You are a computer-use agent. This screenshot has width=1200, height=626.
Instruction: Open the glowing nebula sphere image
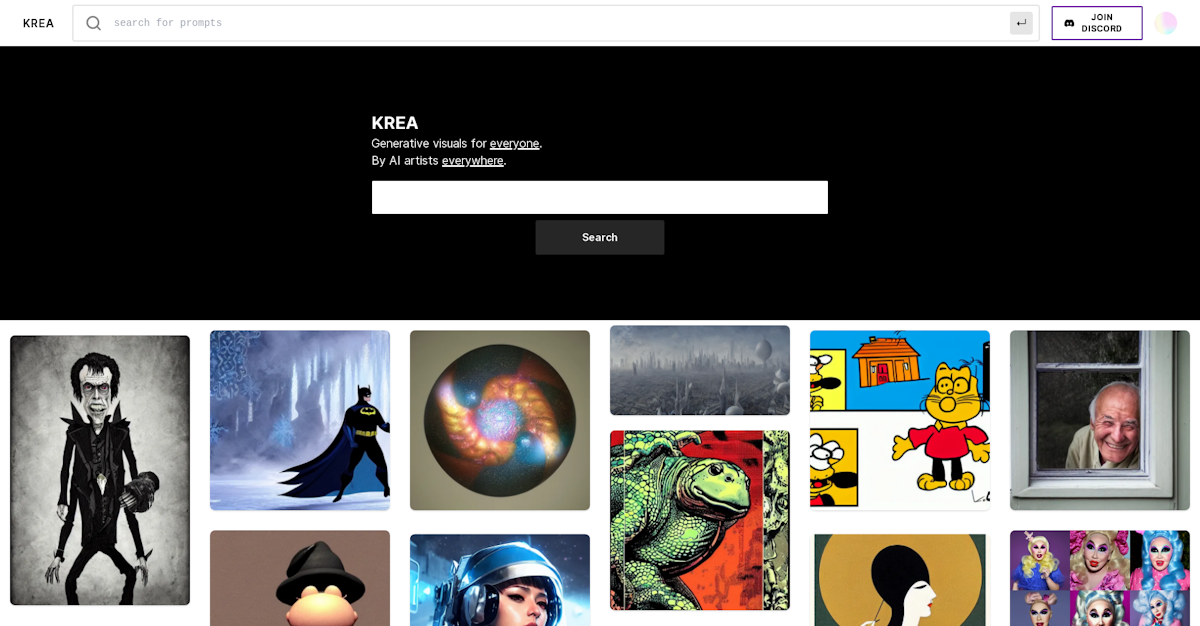click(500, 420)
